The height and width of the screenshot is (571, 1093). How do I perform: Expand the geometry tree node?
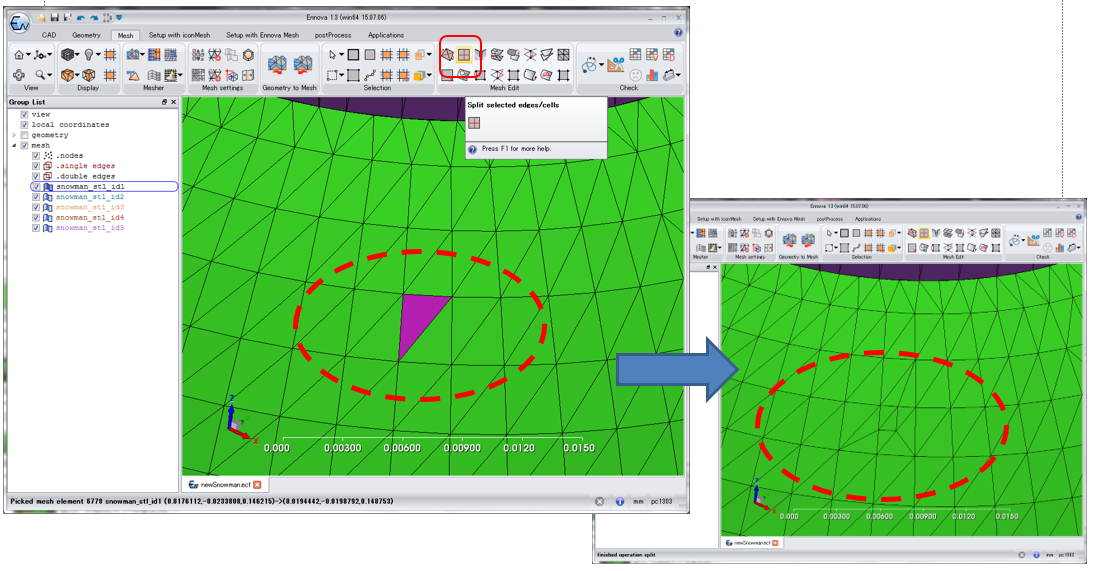14,135
